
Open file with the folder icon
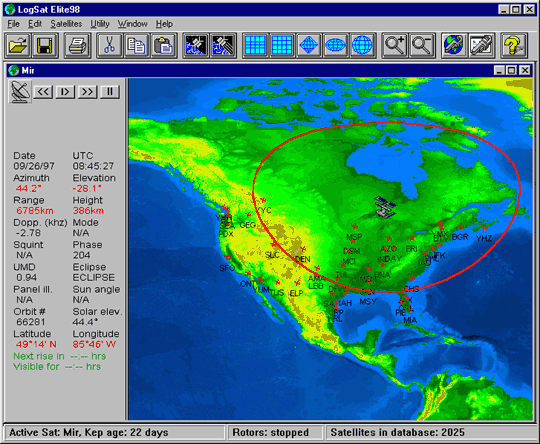(x=18, y=45)
